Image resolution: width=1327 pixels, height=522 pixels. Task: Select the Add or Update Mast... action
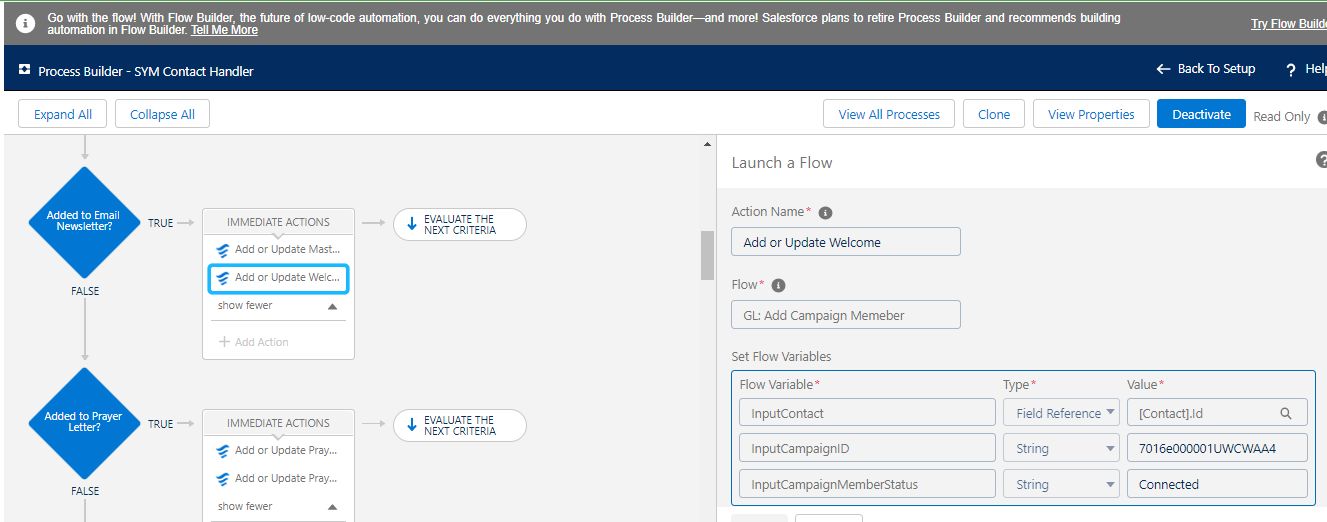(x=278, y=250)
